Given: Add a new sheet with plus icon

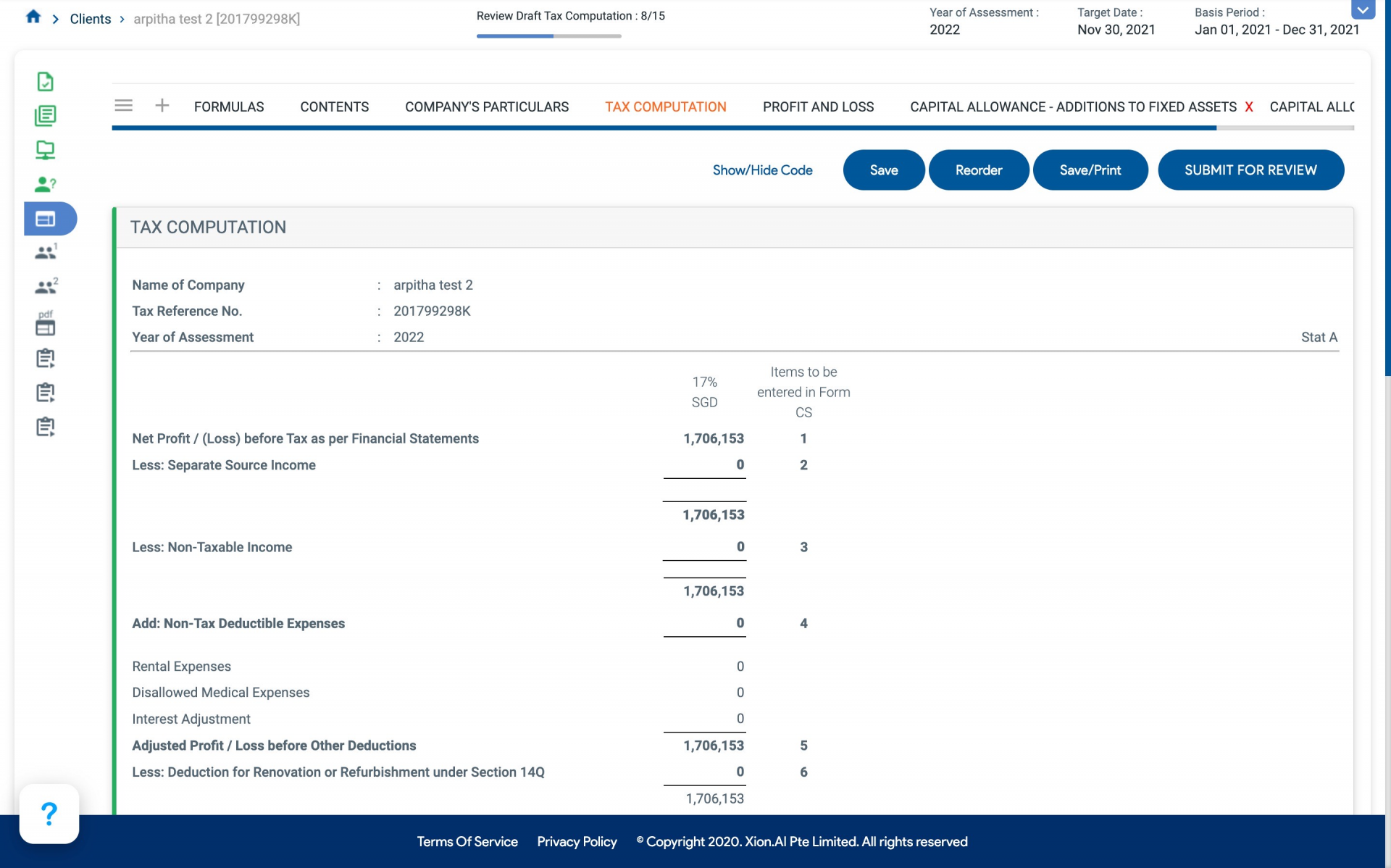Looking at the screenshot, I should [162, 106].
